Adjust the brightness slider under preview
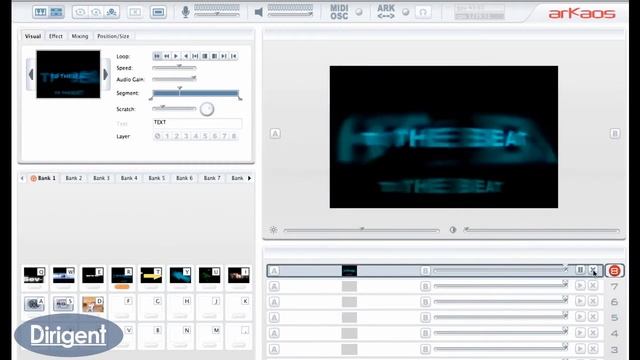The image size is (640, 360). 362,230
